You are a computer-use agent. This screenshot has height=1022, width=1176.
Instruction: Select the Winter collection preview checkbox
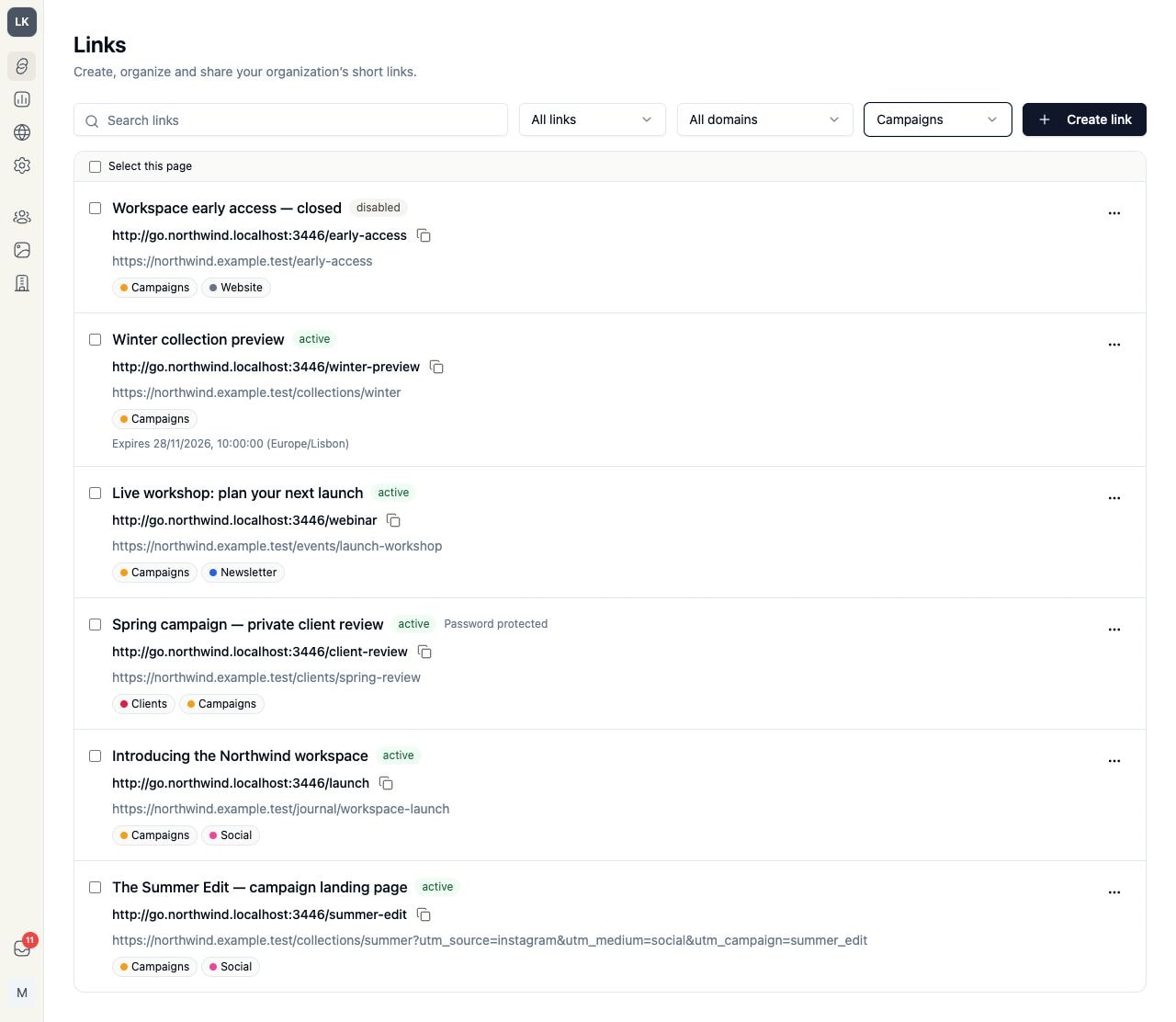[x=95, y=339]
